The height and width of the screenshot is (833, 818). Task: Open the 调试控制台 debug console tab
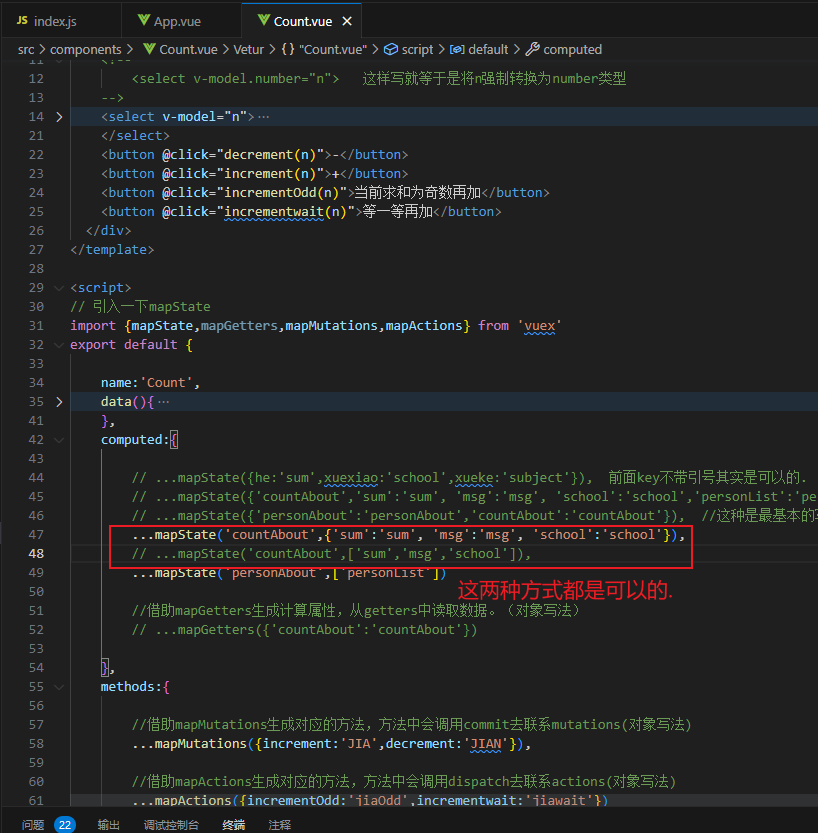click(x=171, y=825)
